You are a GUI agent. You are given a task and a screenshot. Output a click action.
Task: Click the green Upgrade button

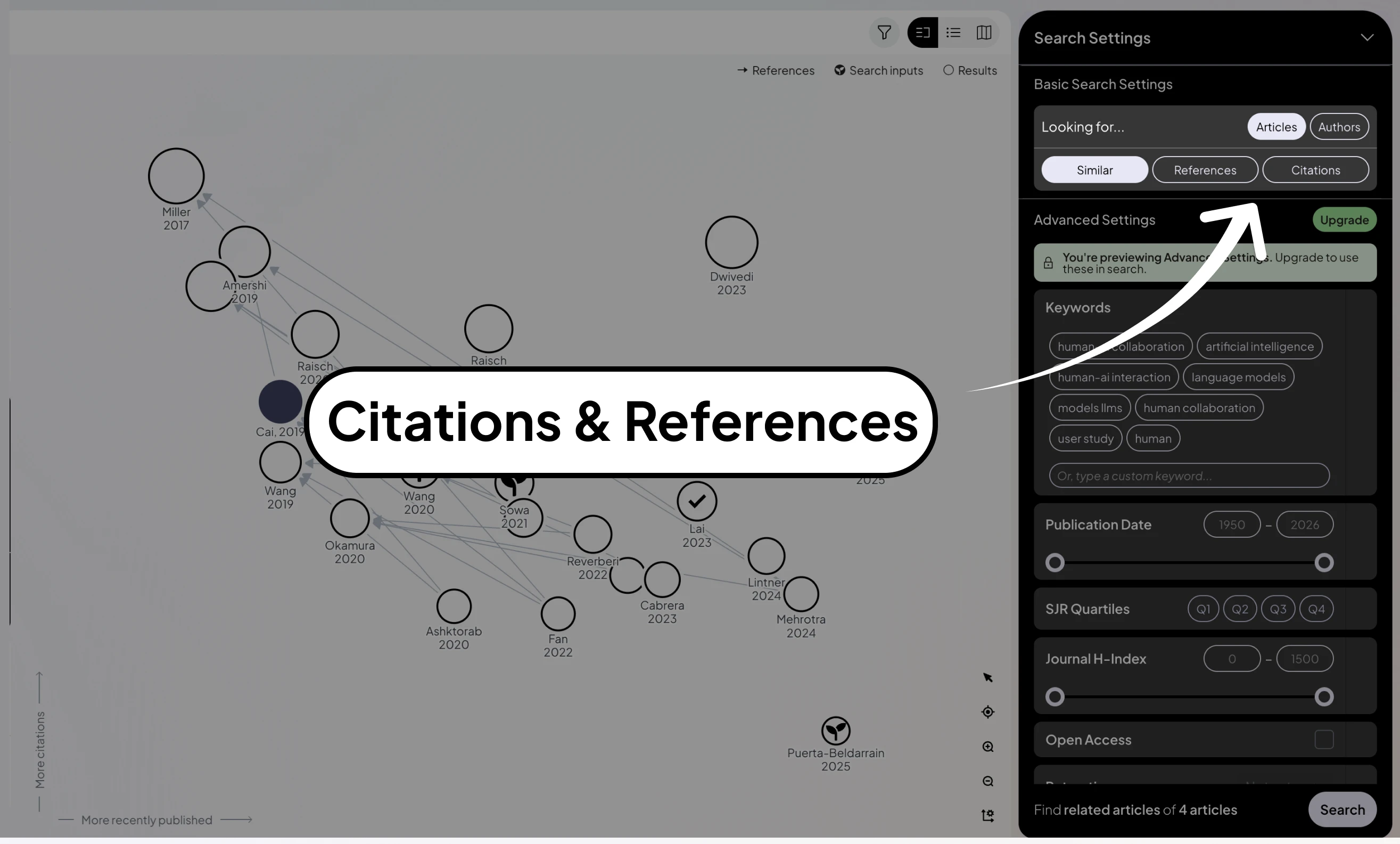pos(1344,220)
